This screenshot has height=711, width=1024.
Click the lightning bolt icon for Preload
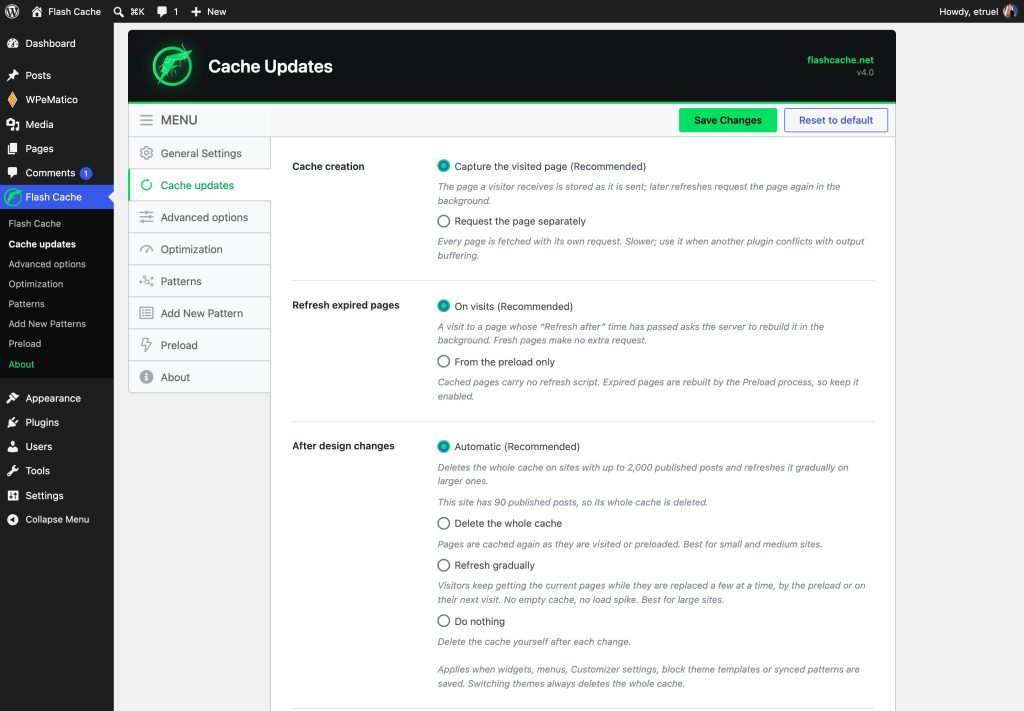(x=146, y=345)
